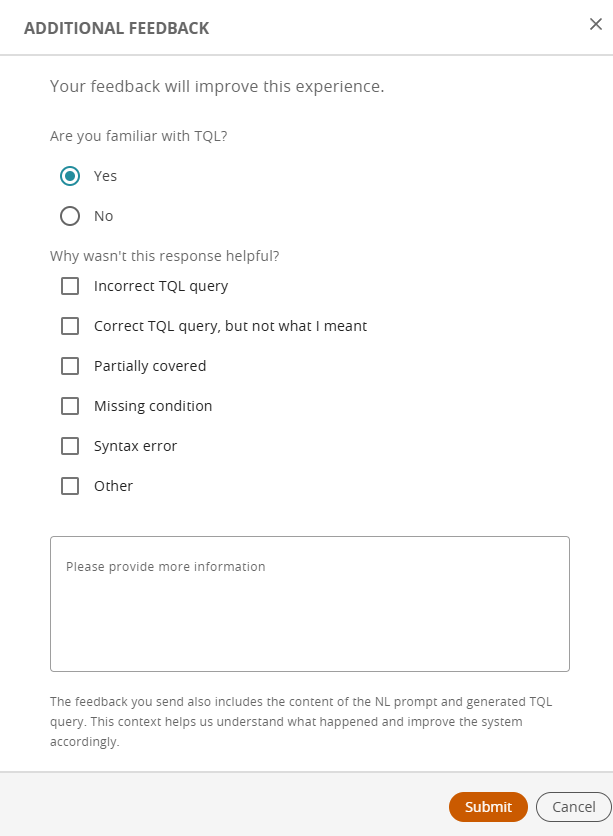Tick the Missing condition checkbox box
The height and width of the screenshot is (836, 613).
70,406
